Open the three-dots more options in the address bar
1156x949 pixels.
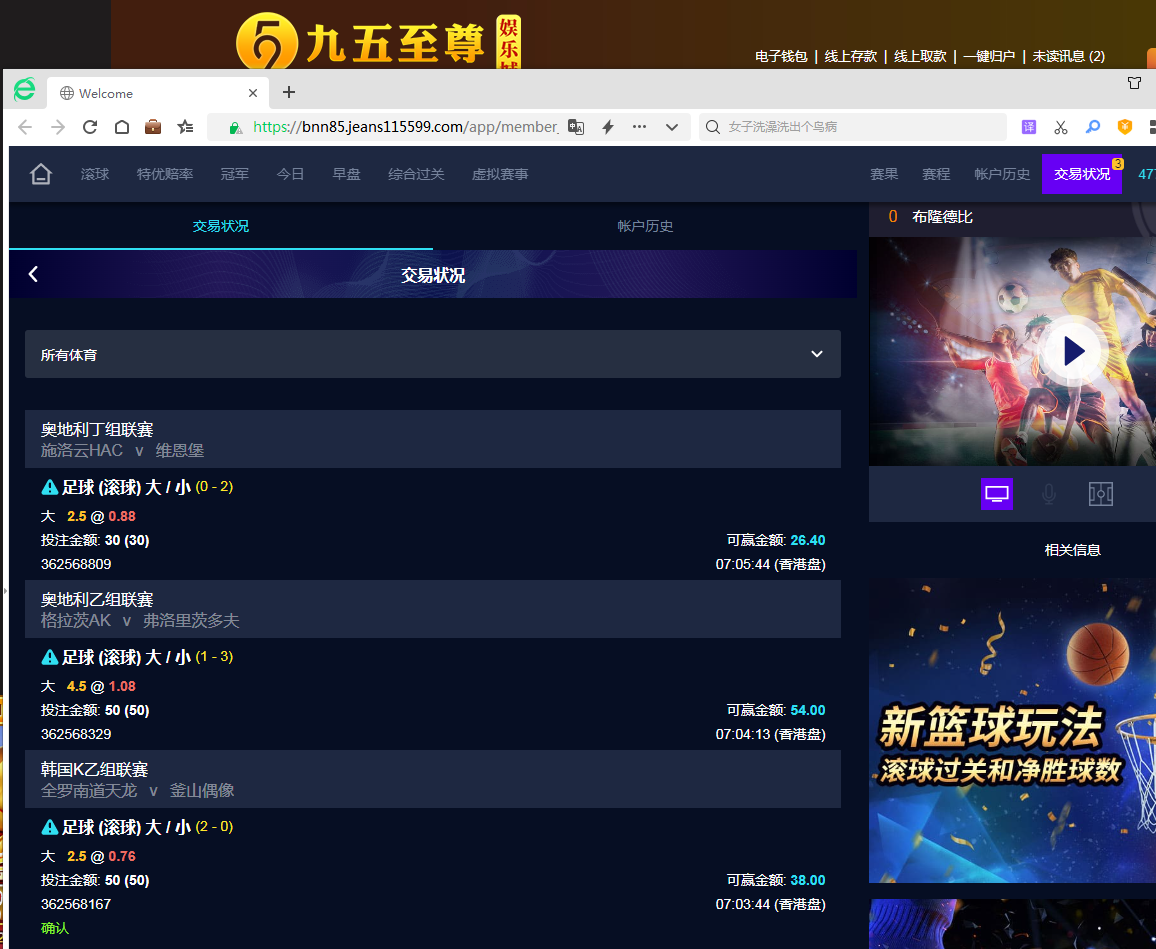click(640, 127)
